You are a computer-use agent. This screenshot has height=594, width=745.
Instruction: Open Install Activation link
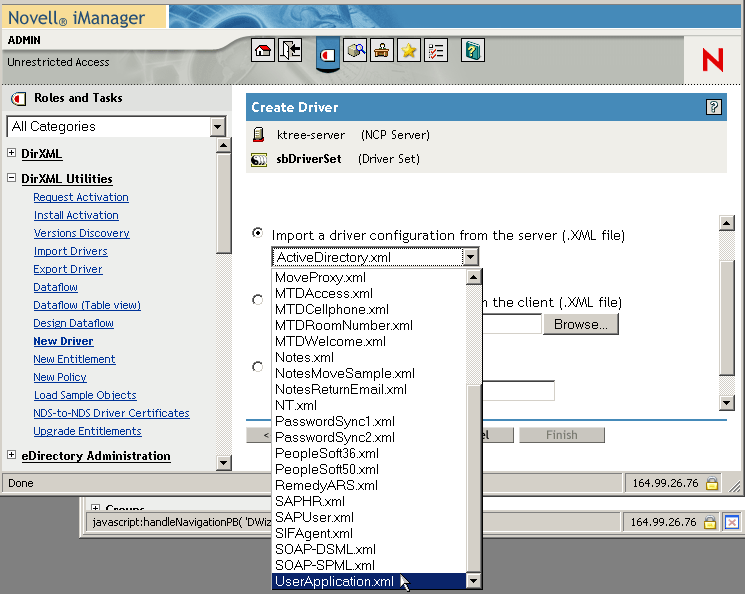point(76,215)
